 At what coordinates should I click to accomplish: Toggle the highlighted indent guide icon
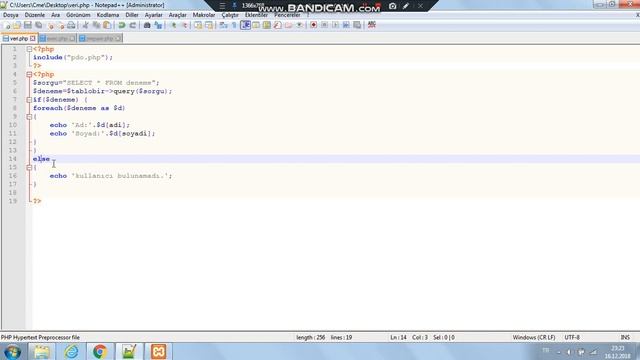[245, 25]
